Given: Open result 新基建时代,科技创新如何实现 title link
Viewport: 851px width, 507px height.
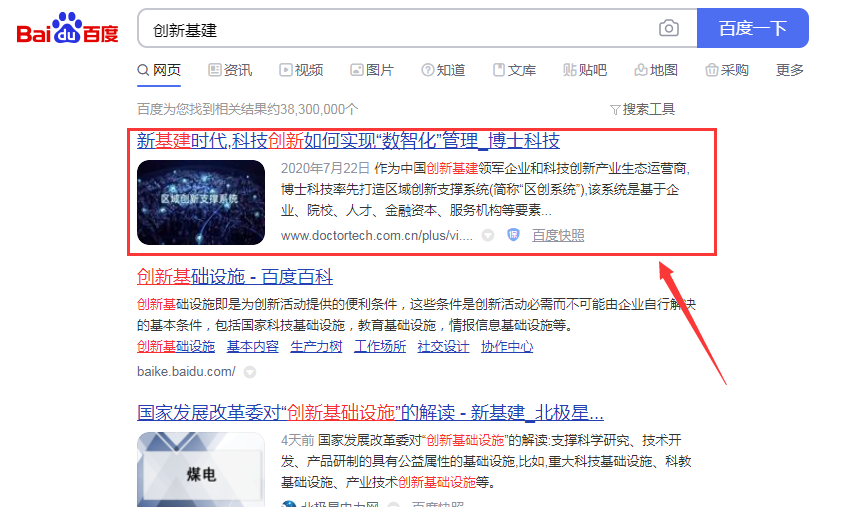Looking at the screenshot, I should (348, 141).
